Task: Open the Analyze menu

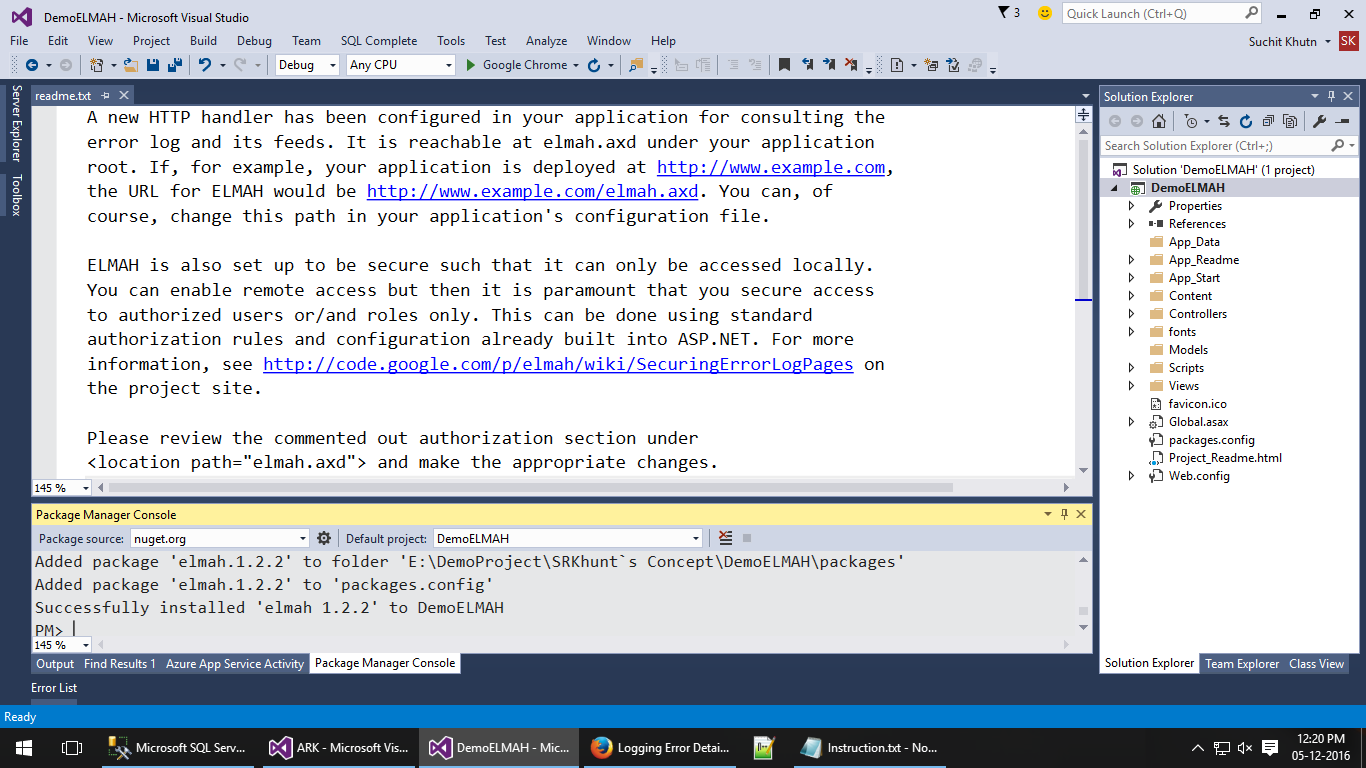Action: click(546, 41)
